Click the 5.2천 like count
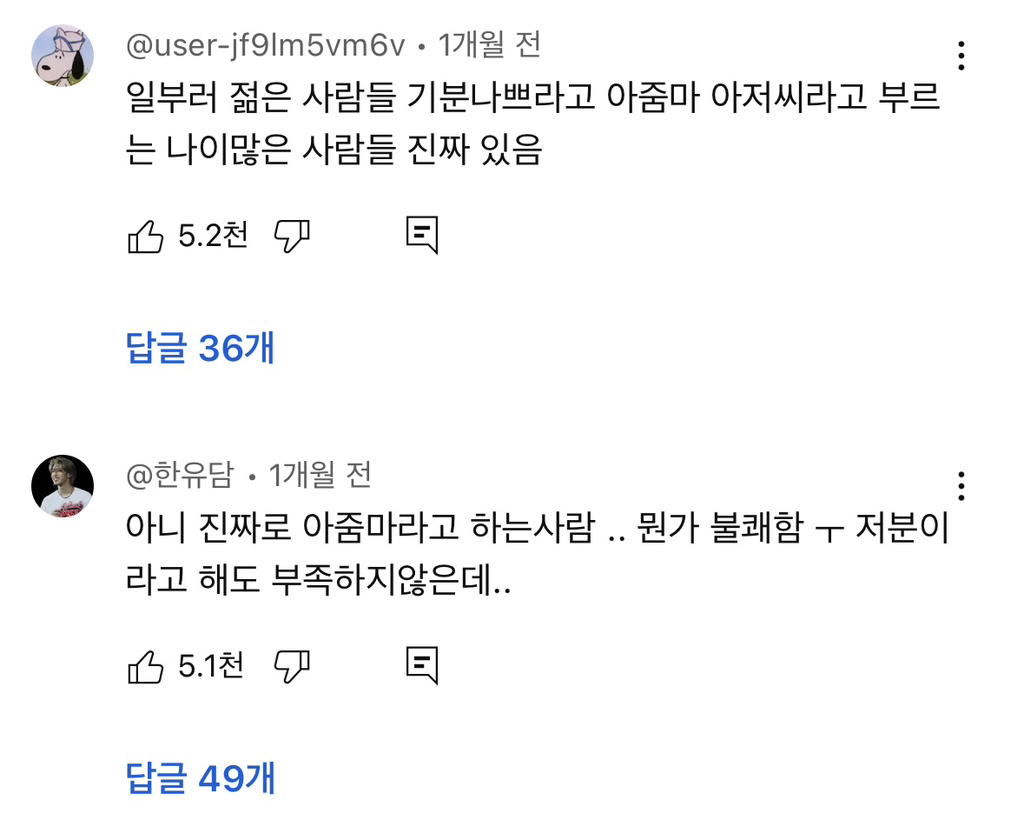The image size is (1024, 840). tap(212, 237)
